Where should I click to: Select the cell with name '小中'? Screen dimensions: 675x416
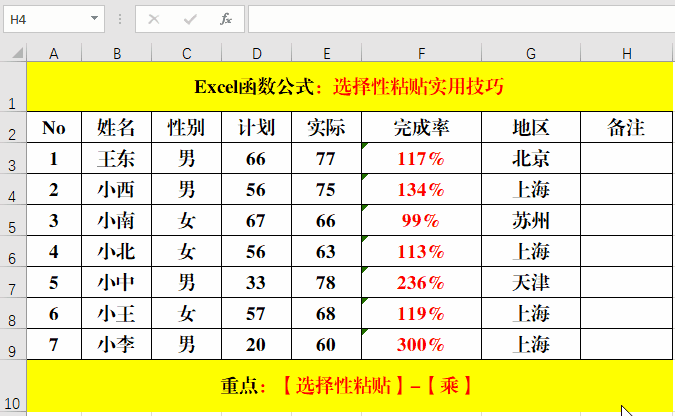[117, 282]
